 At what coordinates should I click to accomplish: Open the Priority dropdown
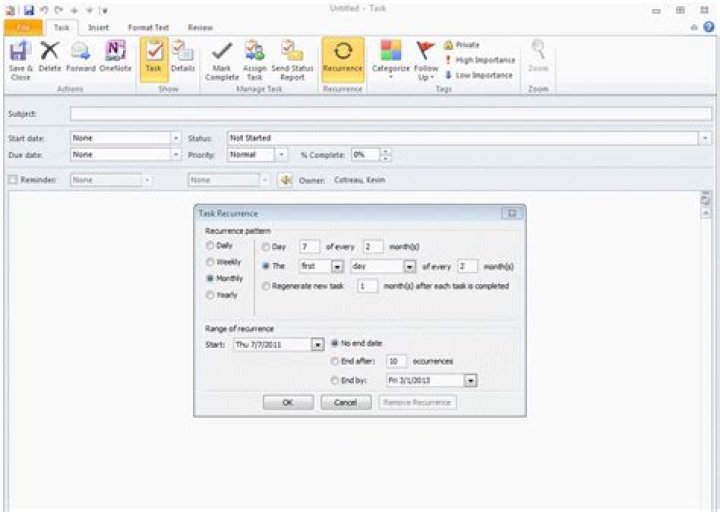click(x=281, y=155)
